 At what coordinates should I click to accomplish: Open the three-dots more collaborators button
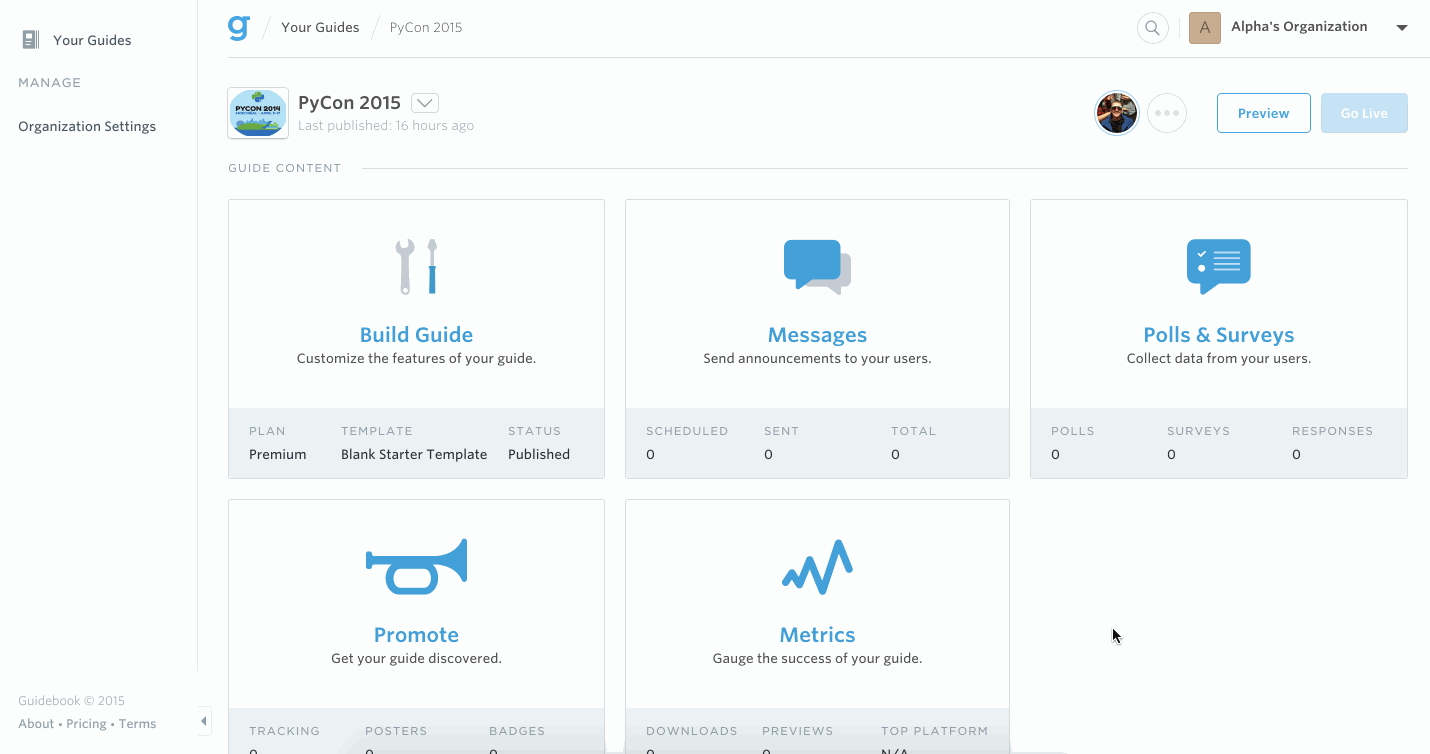pyautogui.click(x=1167, y=113)
